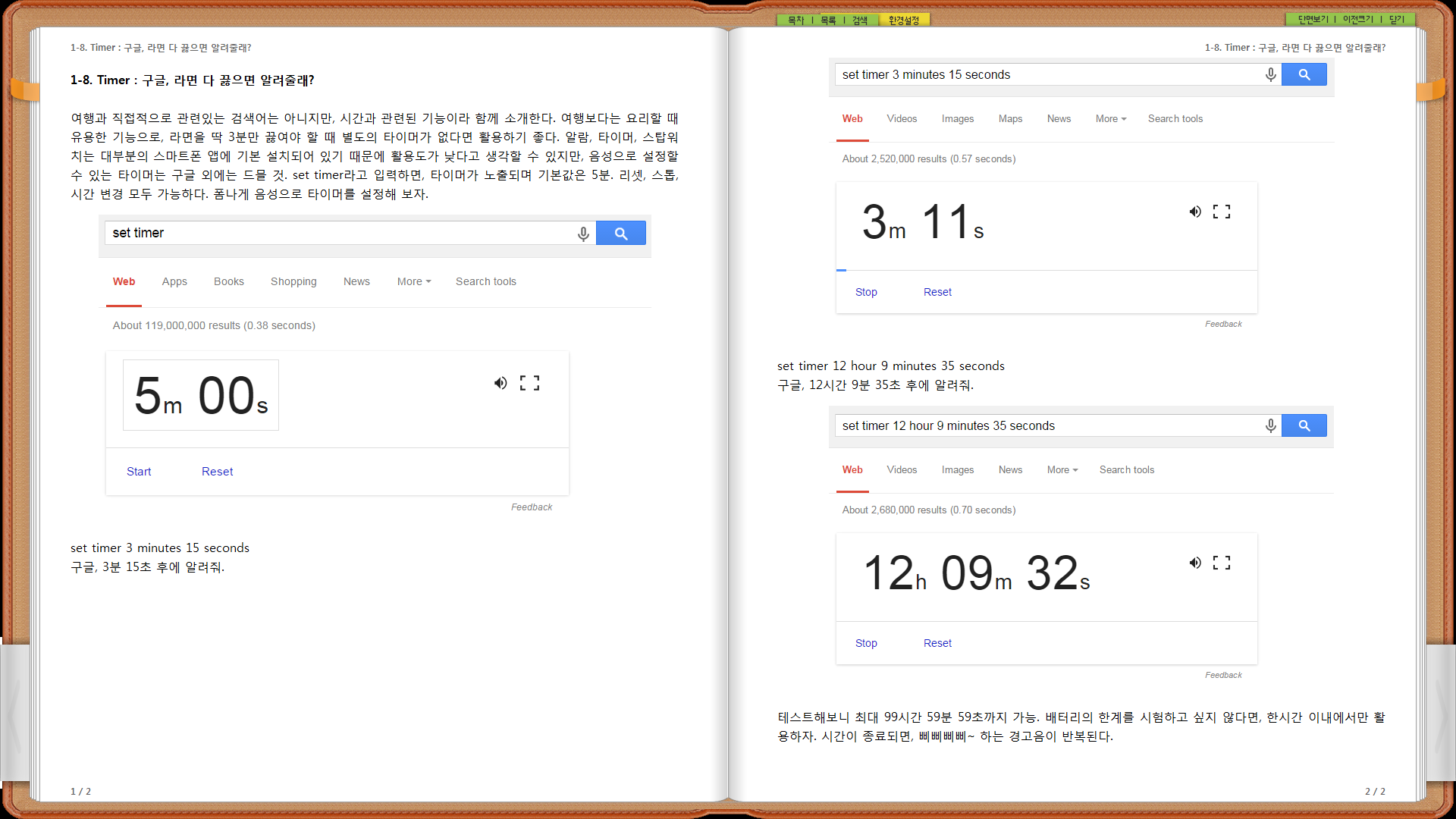Click the microphone icon in the '12 hour' timer search
The image size is (1456, 819).
[x=1271, y=425]
